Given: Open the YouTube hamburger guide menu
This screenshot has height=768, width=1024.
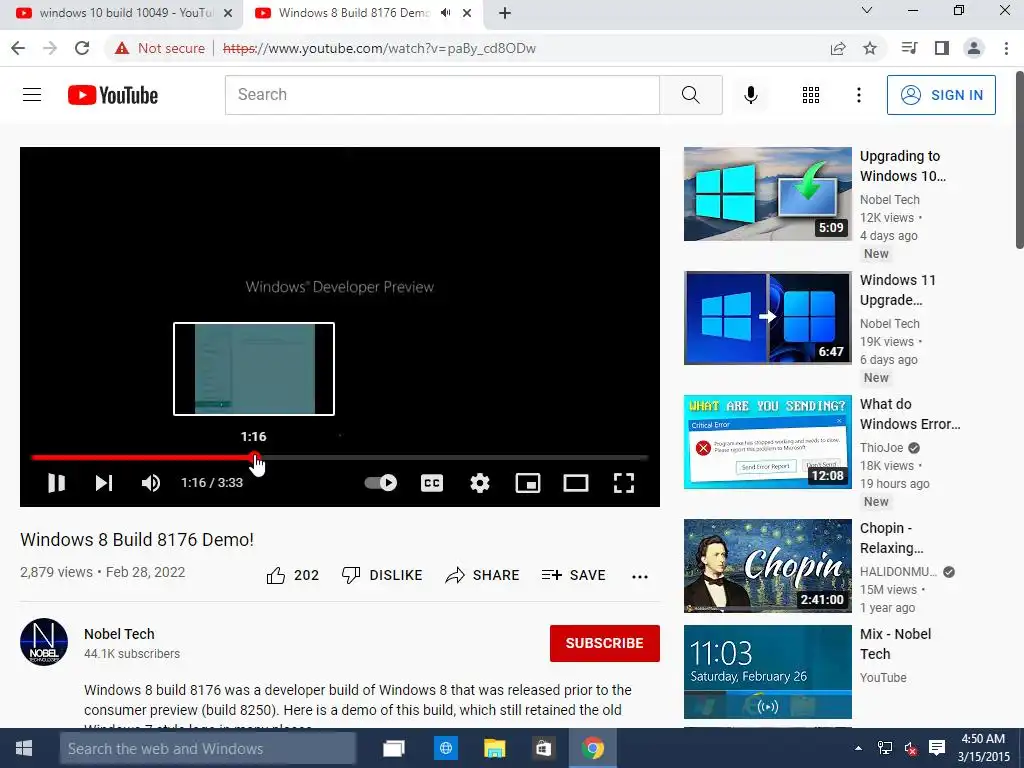Looking at the screenshot, I should point(32,95).
